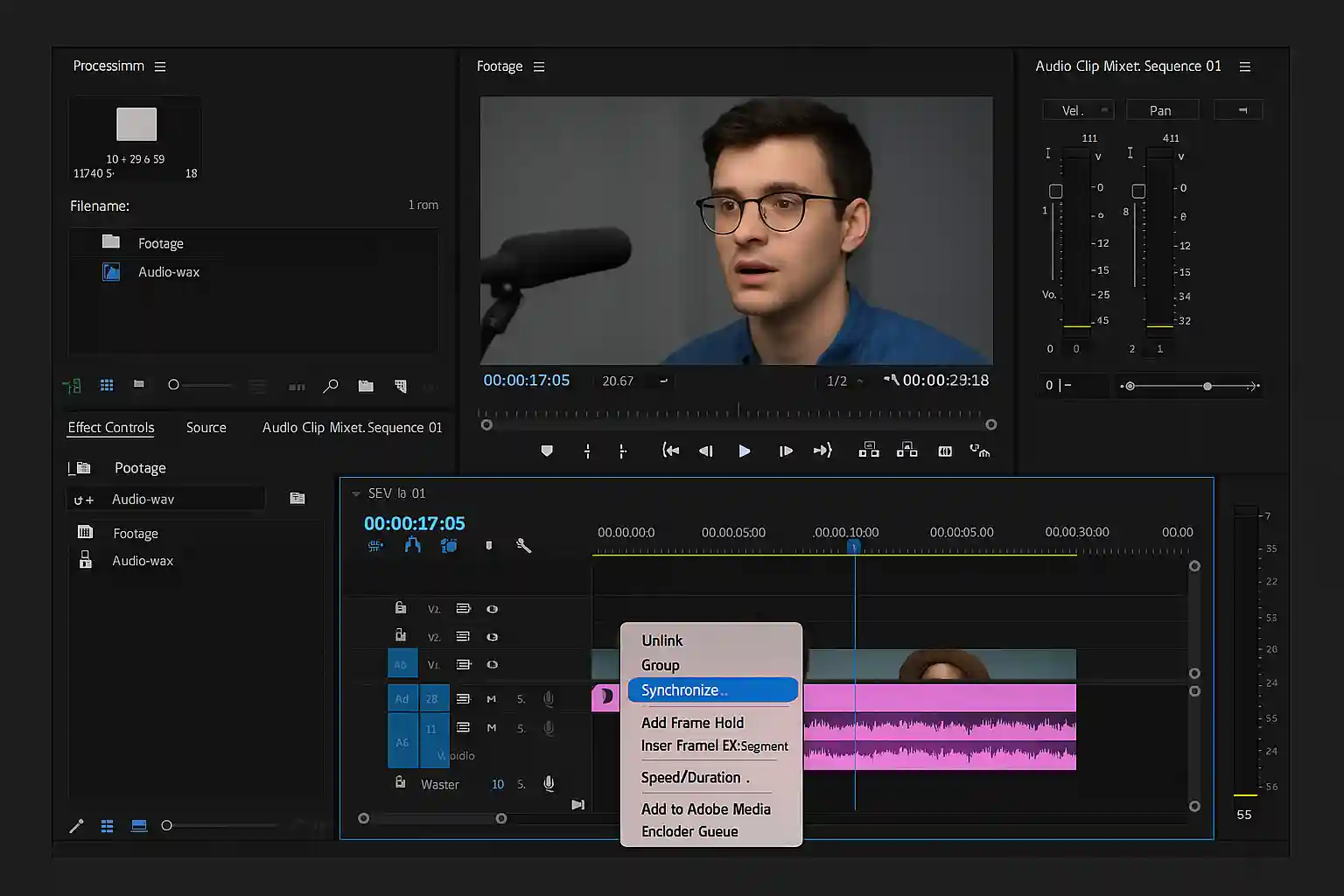Click Mark In icon in monitor controls
This screenshot has height=896, width=1344.
(587, 451)
